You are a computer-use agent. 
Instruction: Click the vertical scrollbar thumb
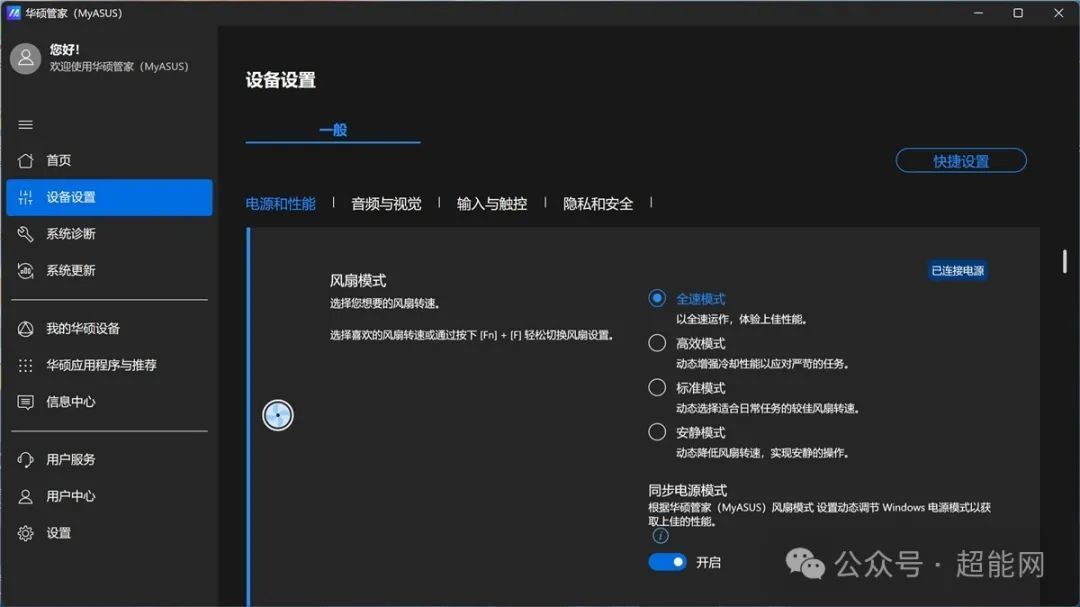[1064, 261]
